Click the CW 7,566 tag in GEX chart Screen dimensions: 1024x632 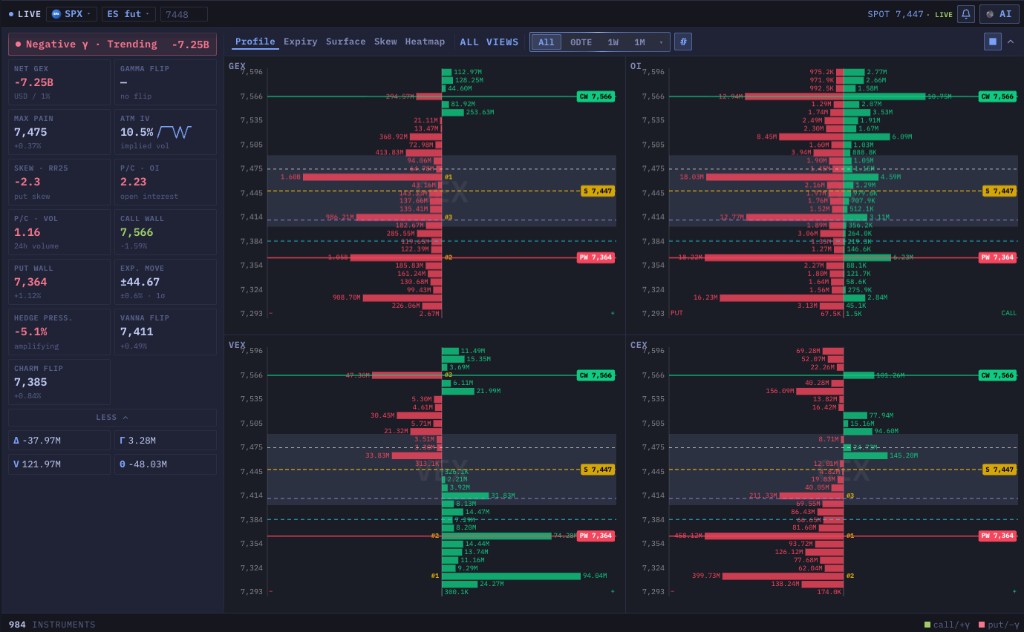pyautogui.click(x=596, y=97)
